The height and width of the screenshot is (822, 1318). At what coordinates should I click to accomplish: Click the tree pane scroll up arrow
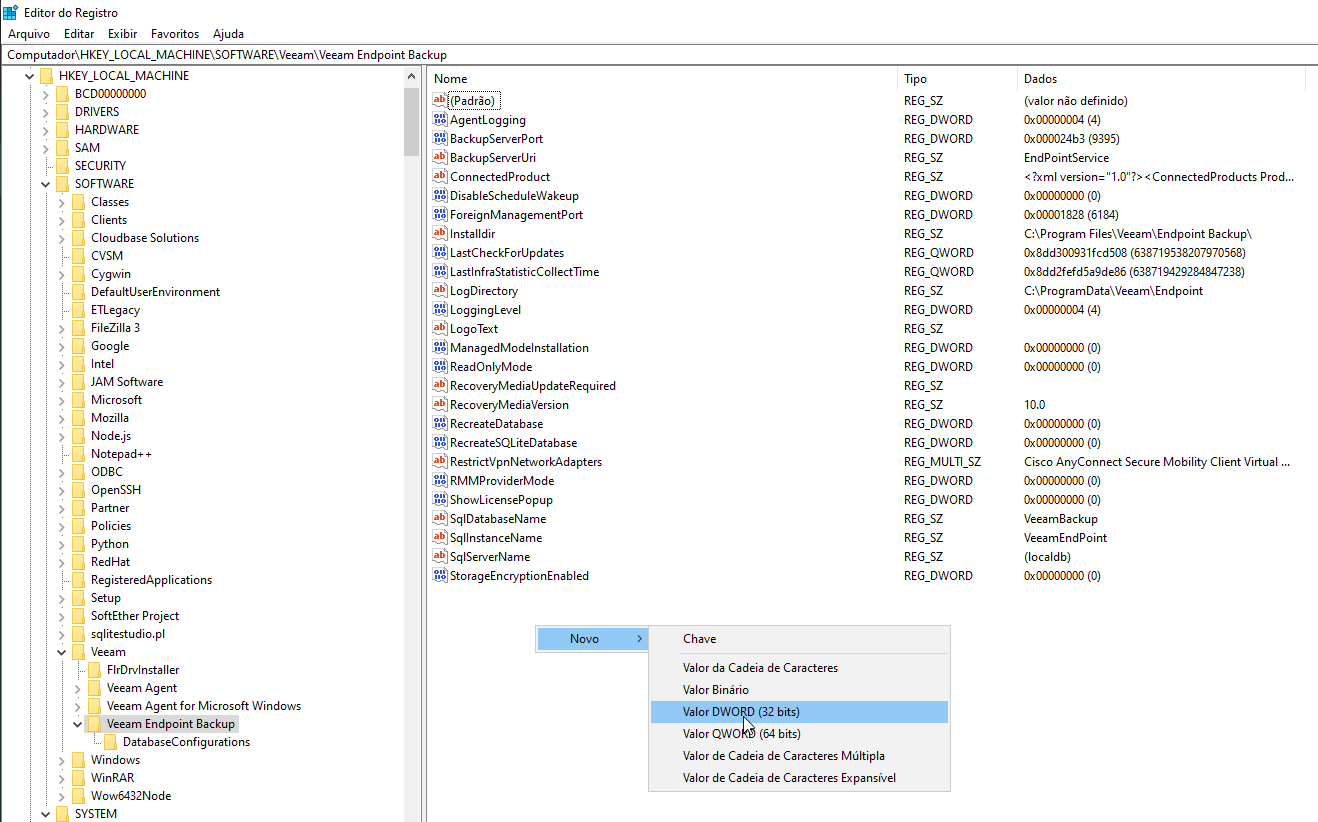coord(412,77)
